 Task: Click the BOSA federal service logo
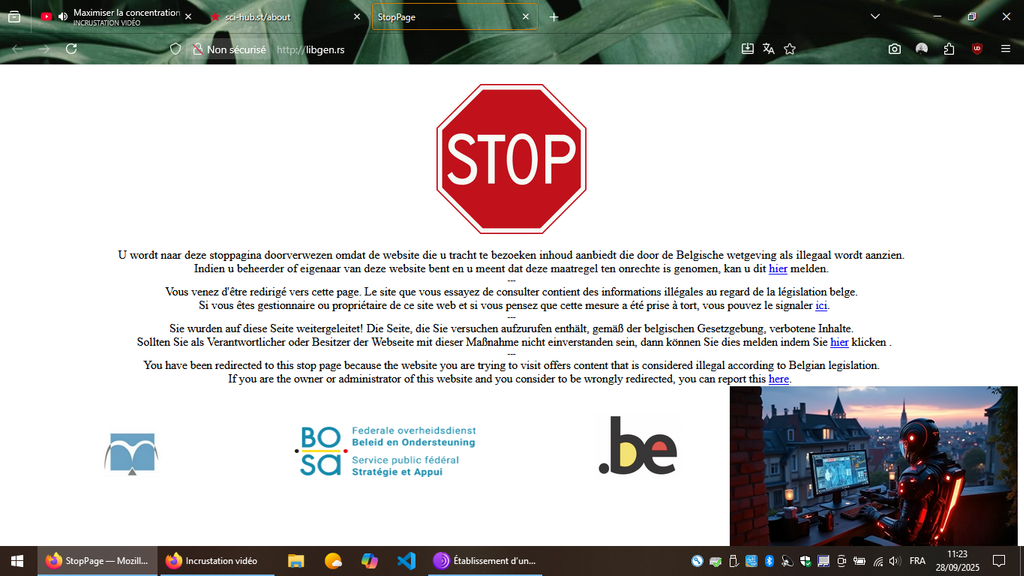coord(385,451)
